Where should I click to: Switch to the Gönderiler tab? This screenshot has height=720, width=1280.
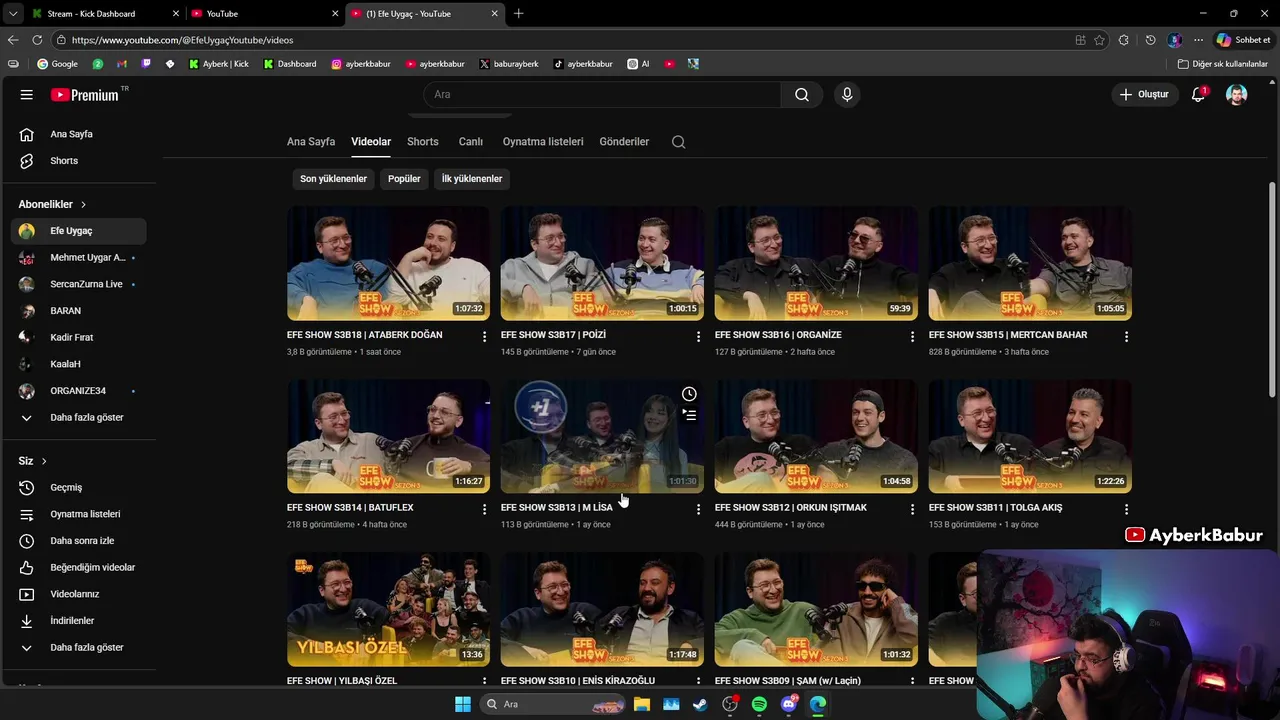tap(624, 142)
